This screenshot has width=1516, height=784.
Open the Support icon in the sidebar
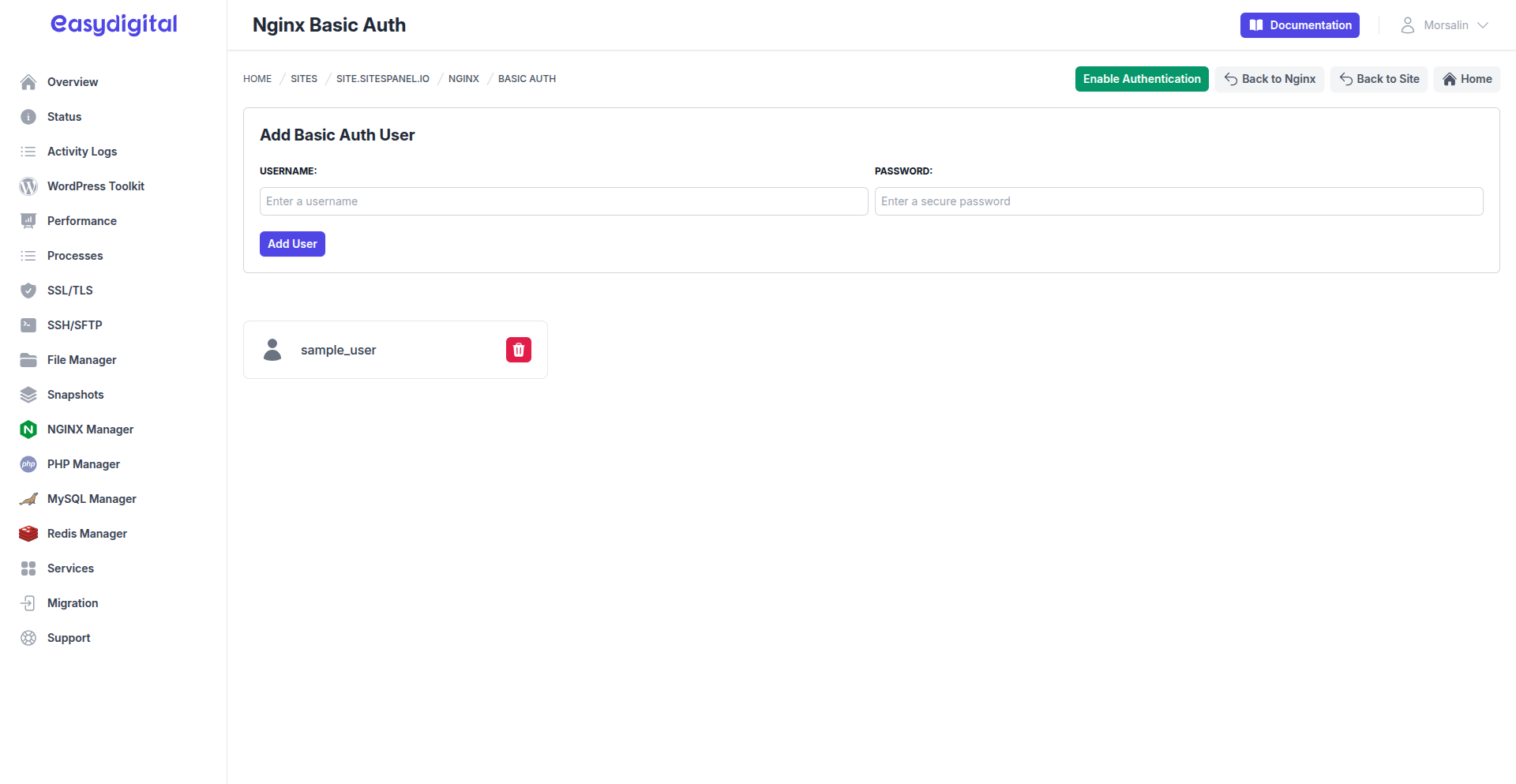pos(28,637)
